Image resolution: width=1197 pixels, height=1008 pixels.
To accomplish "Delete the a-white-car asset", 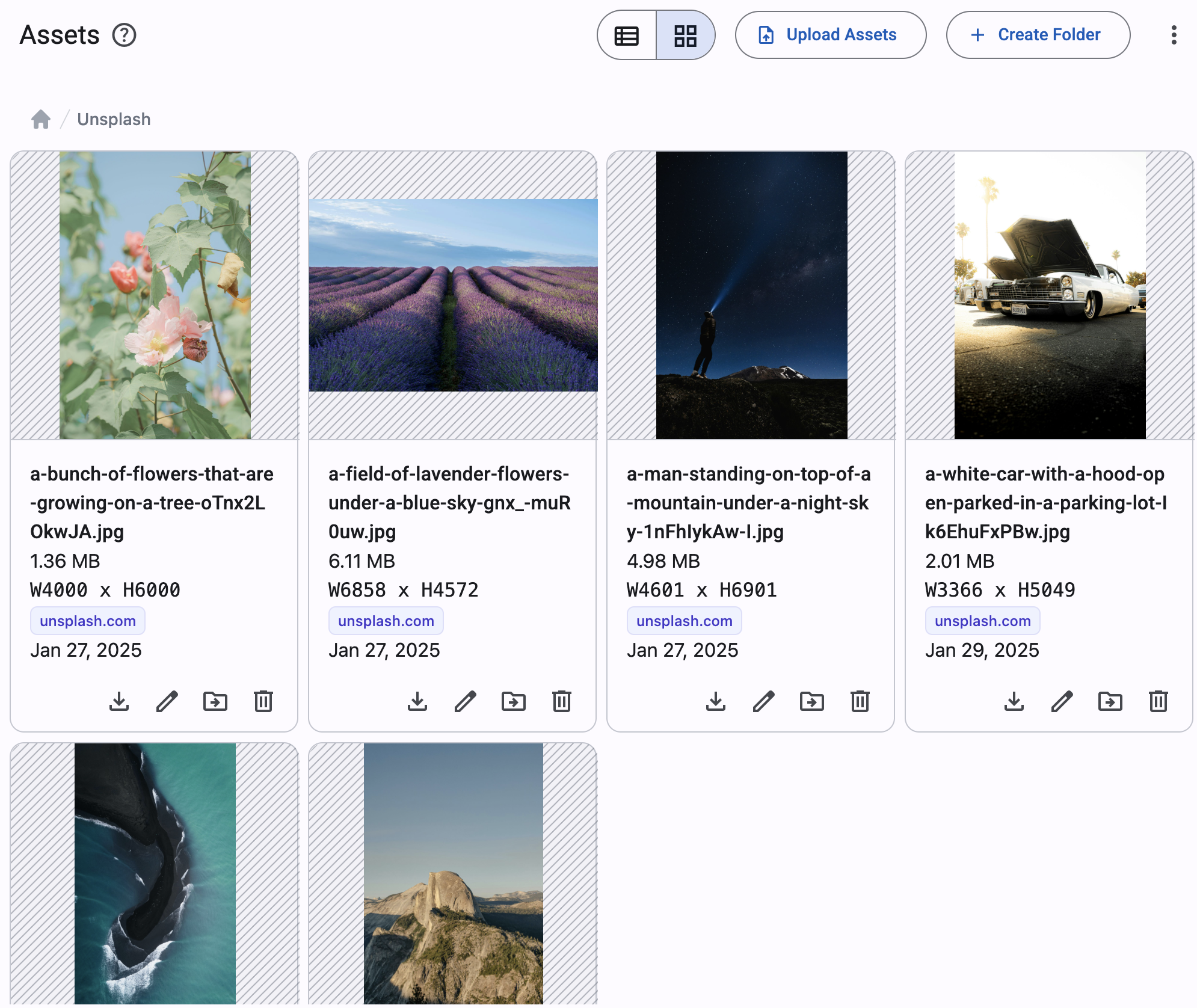I will [1159, 701].
